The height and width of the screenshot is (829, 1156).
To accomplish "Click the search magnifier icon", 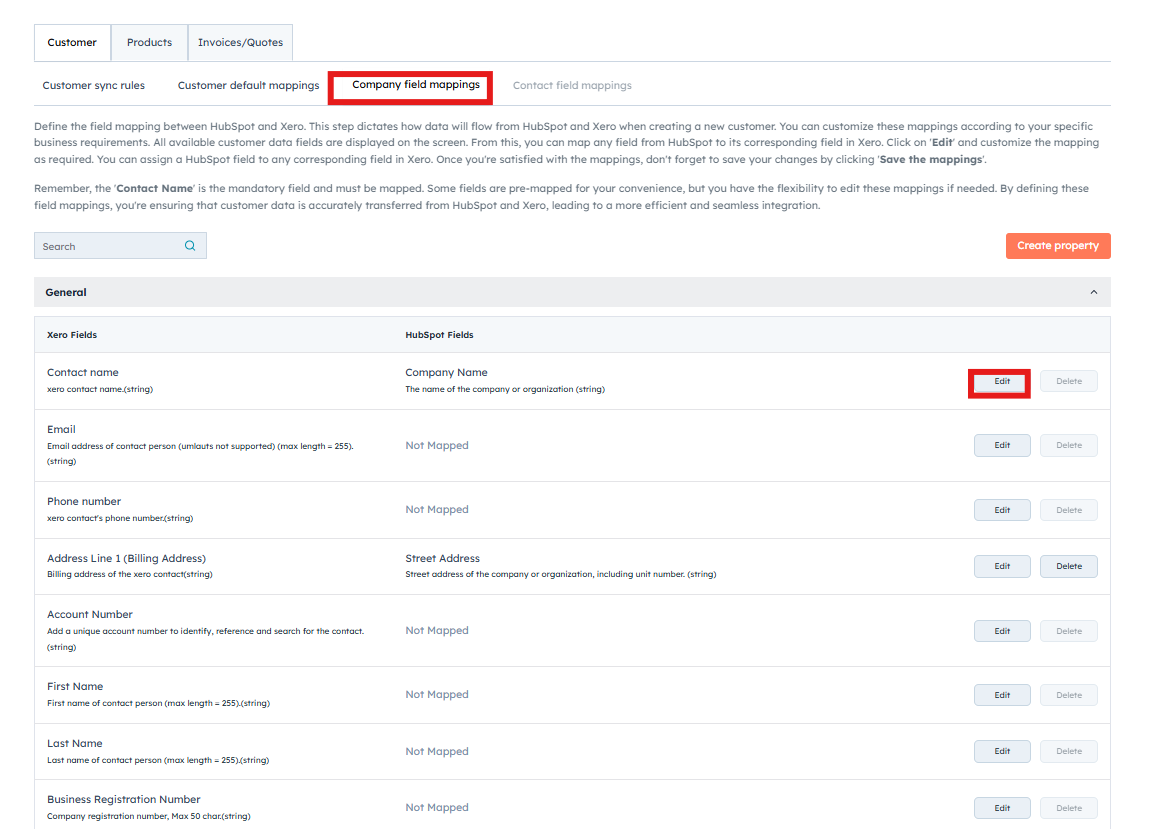I will pyautogui.click(x=190, y=246).
